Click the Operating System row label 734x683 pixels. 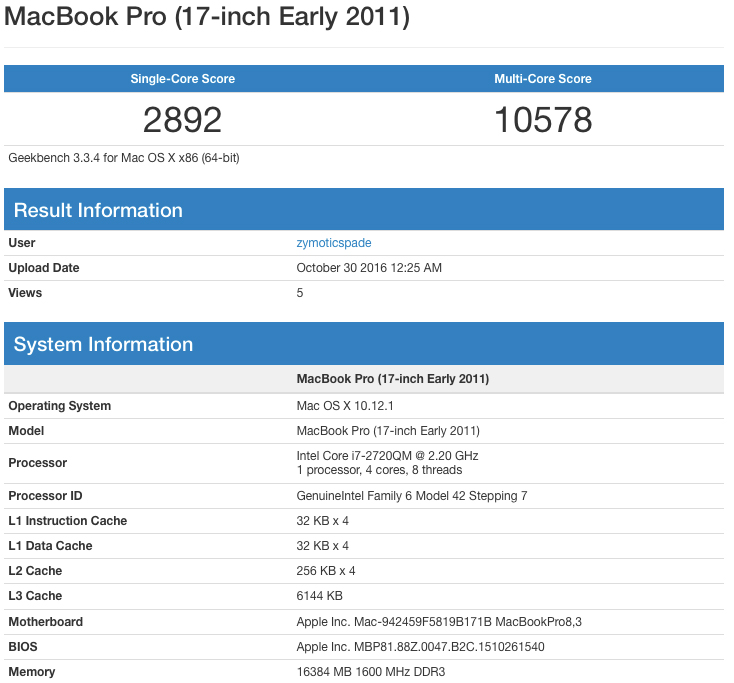point(60,406)
